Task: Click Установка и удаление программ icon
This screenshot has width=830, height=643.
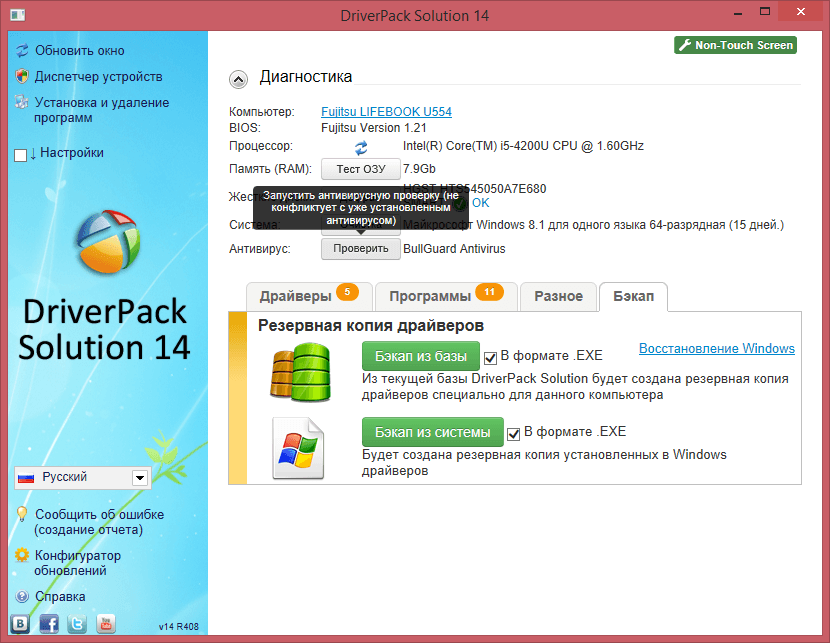Action: click(x=22, y=102)
